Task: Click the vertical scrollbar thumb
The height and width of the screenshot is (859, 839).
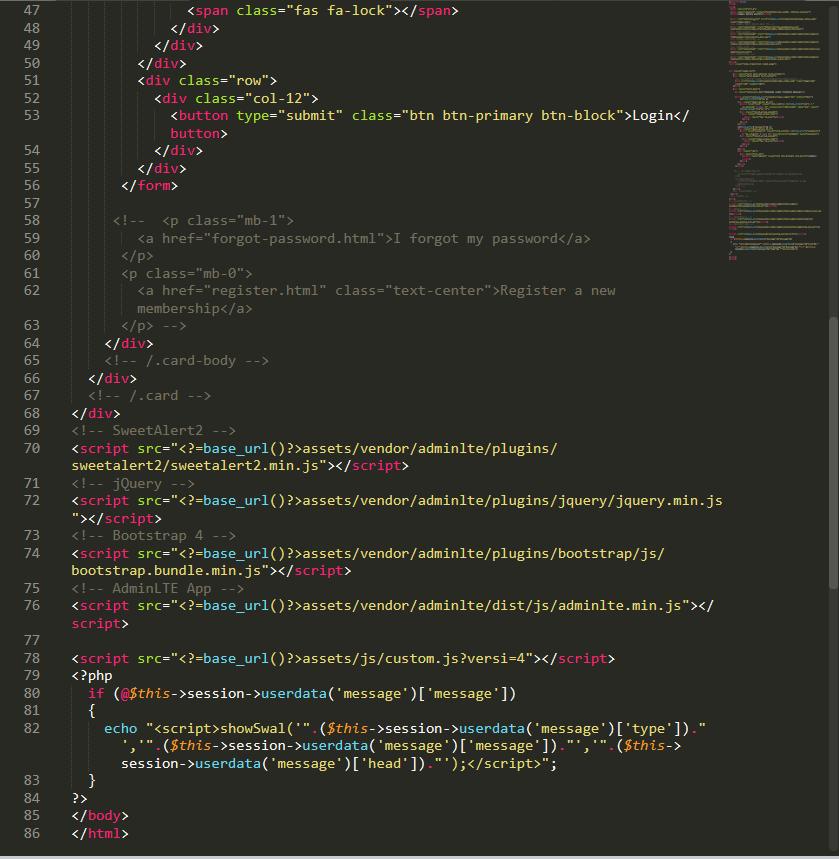Action: pyautogui.click(x=834, y=453)
